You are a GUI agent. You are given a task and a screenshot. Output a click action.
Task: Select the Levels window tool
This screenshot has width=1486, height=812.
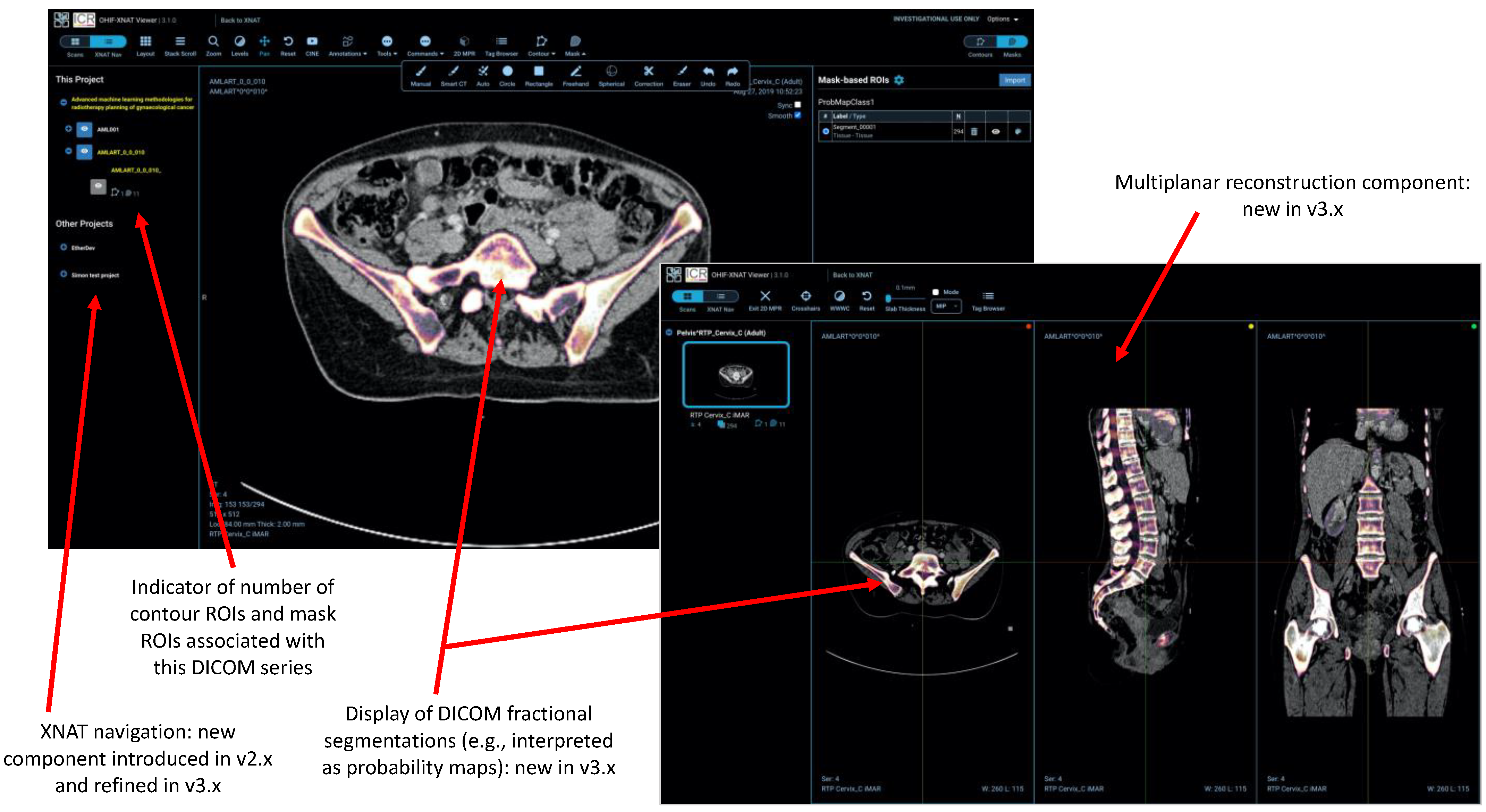(239, 45)
